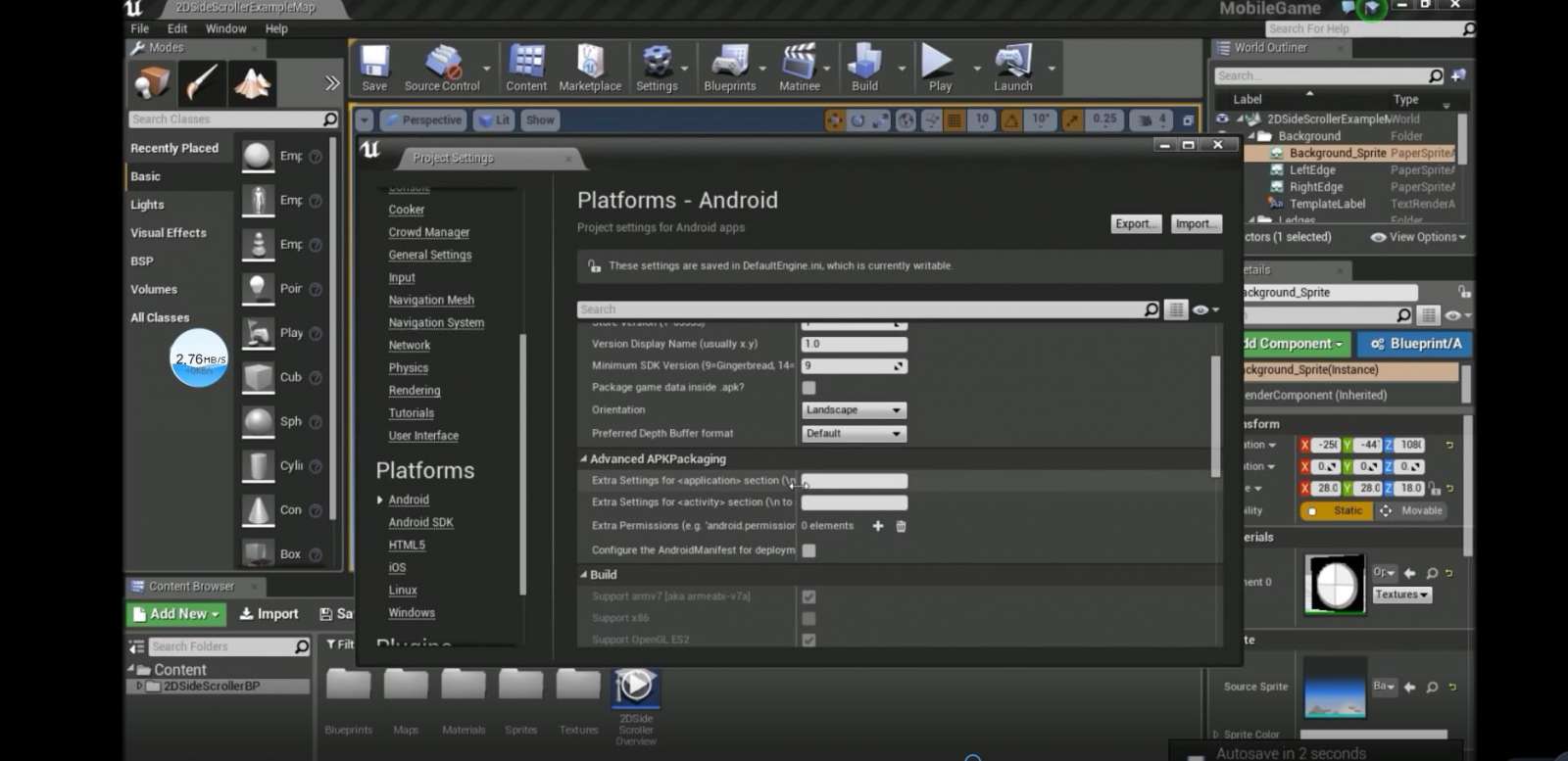Open the Rendering settings link
The width and height of the screenshot is (1568, 761).
click(415, 391)
